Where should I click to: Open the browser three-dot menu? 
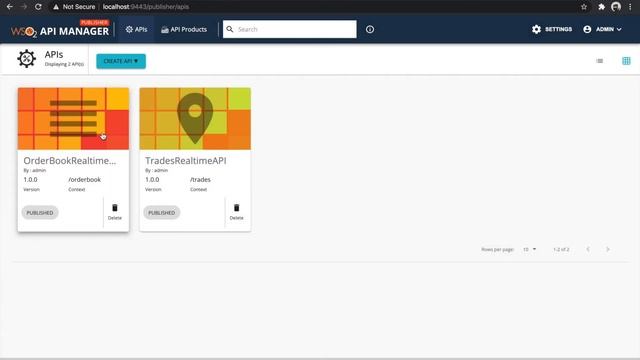tap(631, 7)
